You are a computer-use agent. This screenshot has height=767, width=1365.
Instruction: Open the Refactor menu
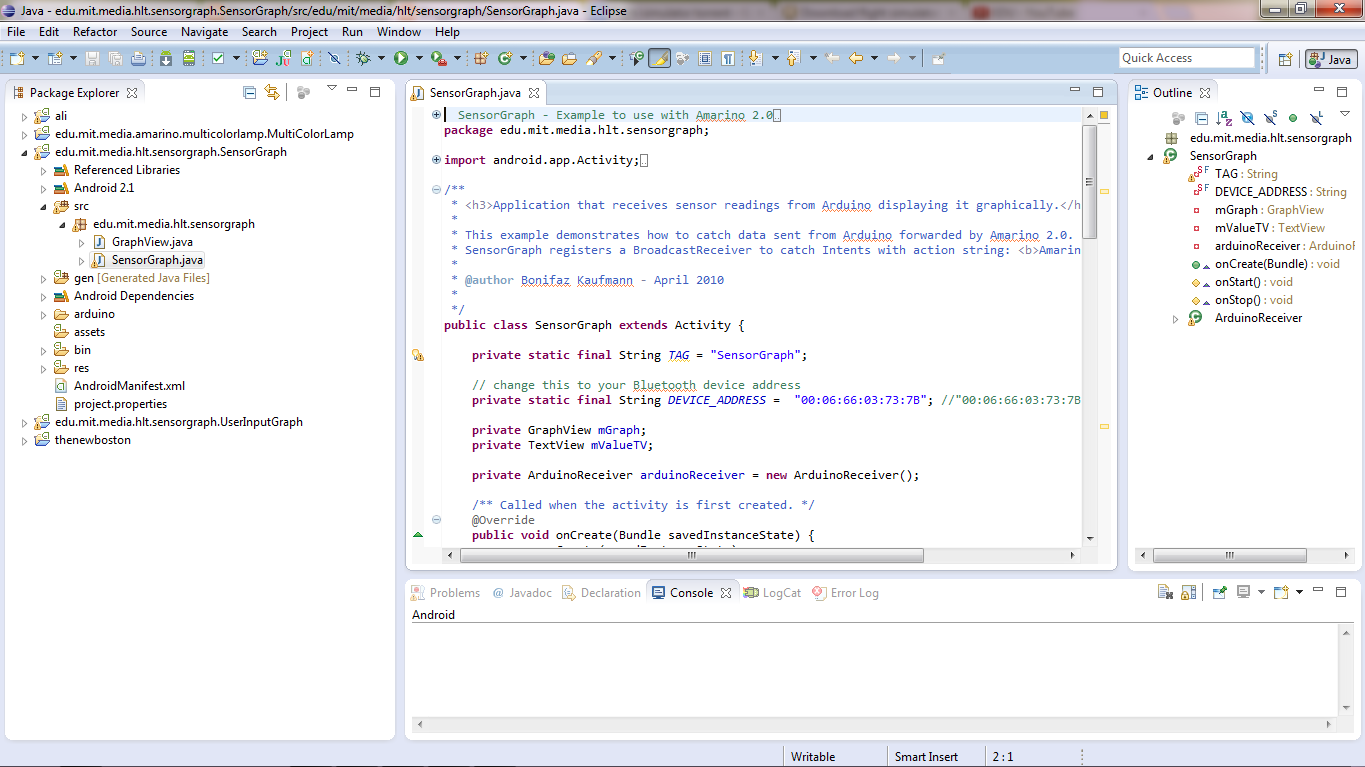[94, 31]
